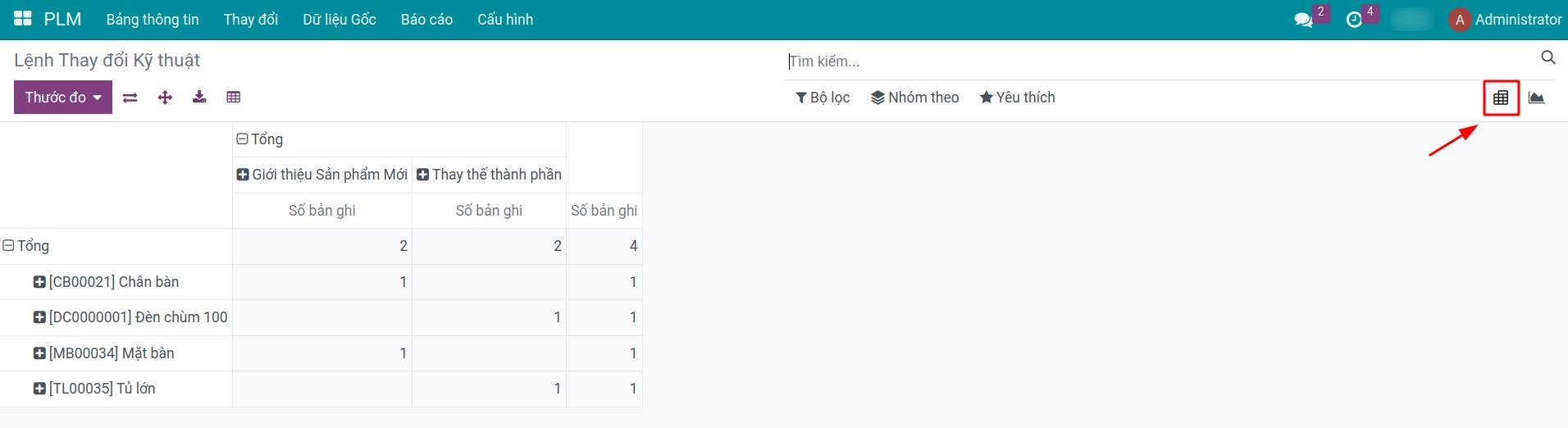Download the pivot table as spreadsheet
Image resolution: width=1568 pixels, height=428 pixels.
[199, 98]
